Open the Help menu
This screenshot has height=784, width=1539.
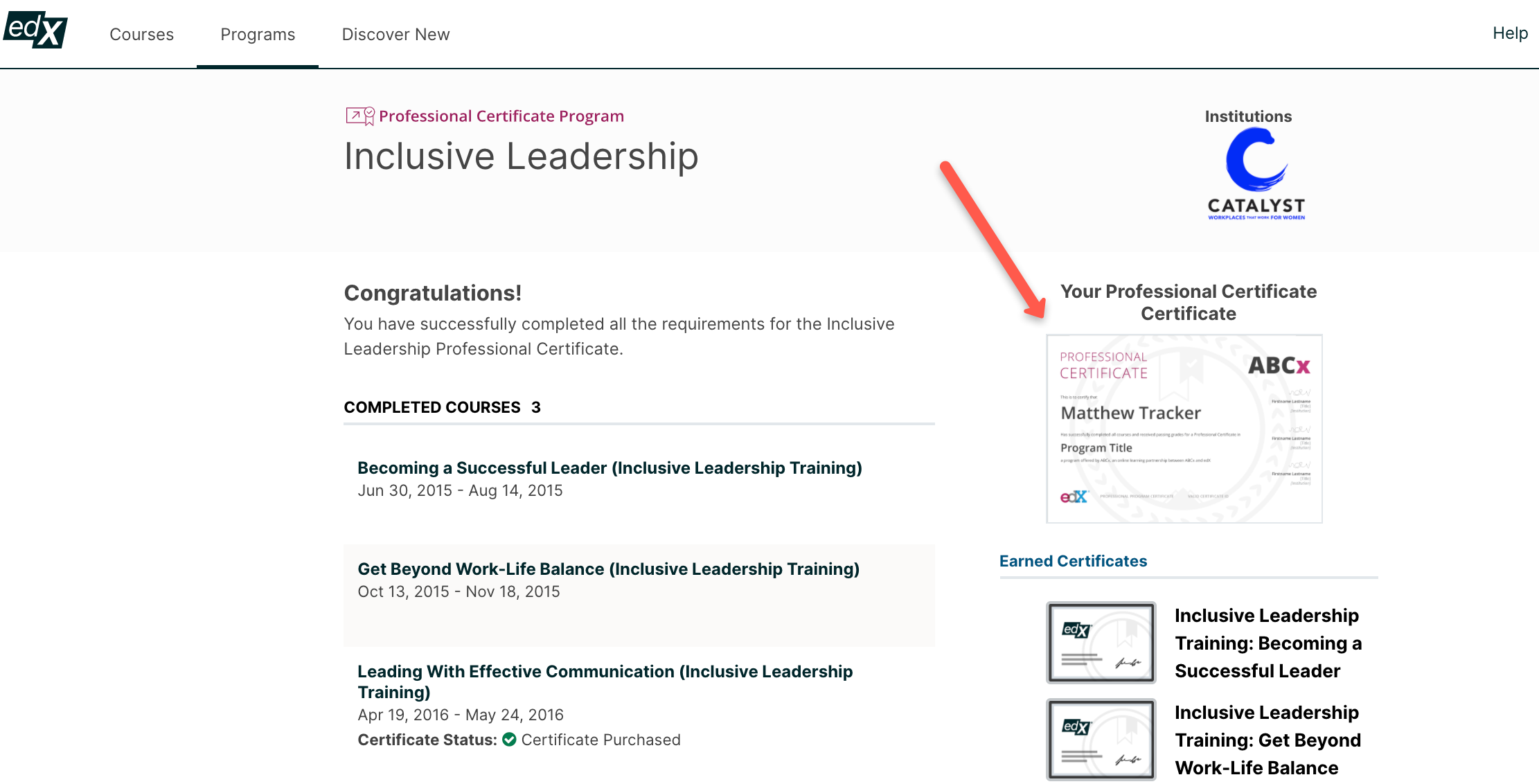[x=1510, y=33]
